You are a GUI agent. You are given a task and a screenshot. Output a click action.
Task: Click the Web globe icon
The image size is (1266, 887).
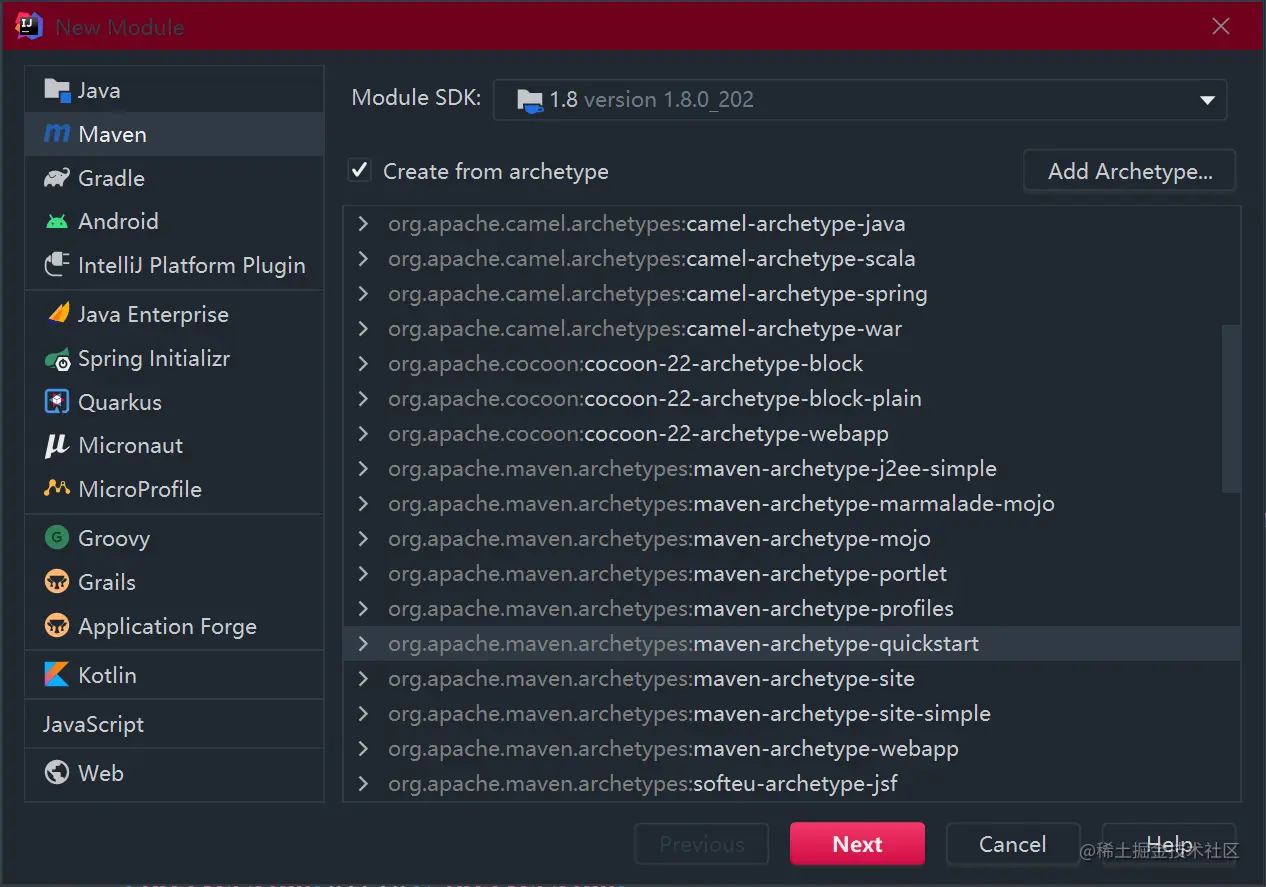pos(57,773)
